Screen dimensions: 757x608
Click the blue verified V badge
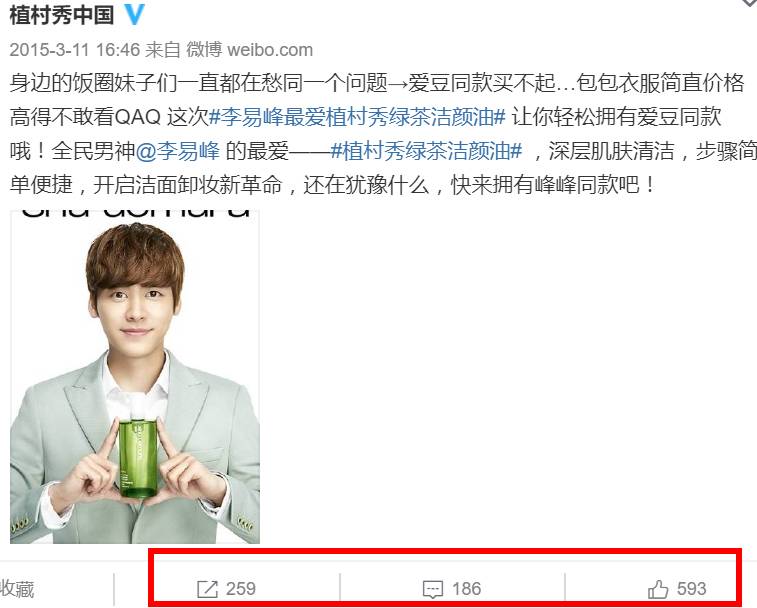[135, 14]
